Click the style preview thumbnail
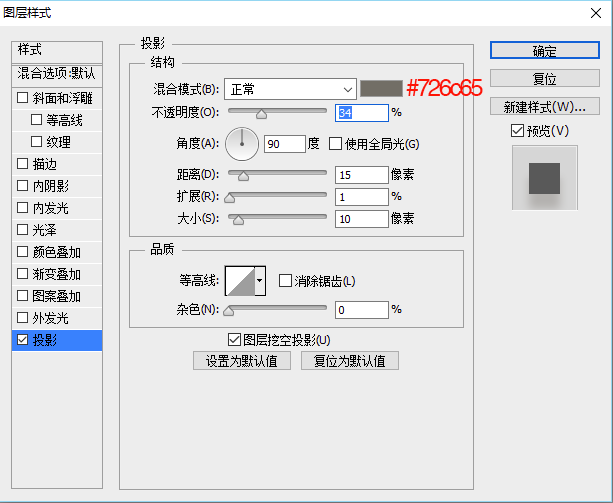 click(544, 177)
